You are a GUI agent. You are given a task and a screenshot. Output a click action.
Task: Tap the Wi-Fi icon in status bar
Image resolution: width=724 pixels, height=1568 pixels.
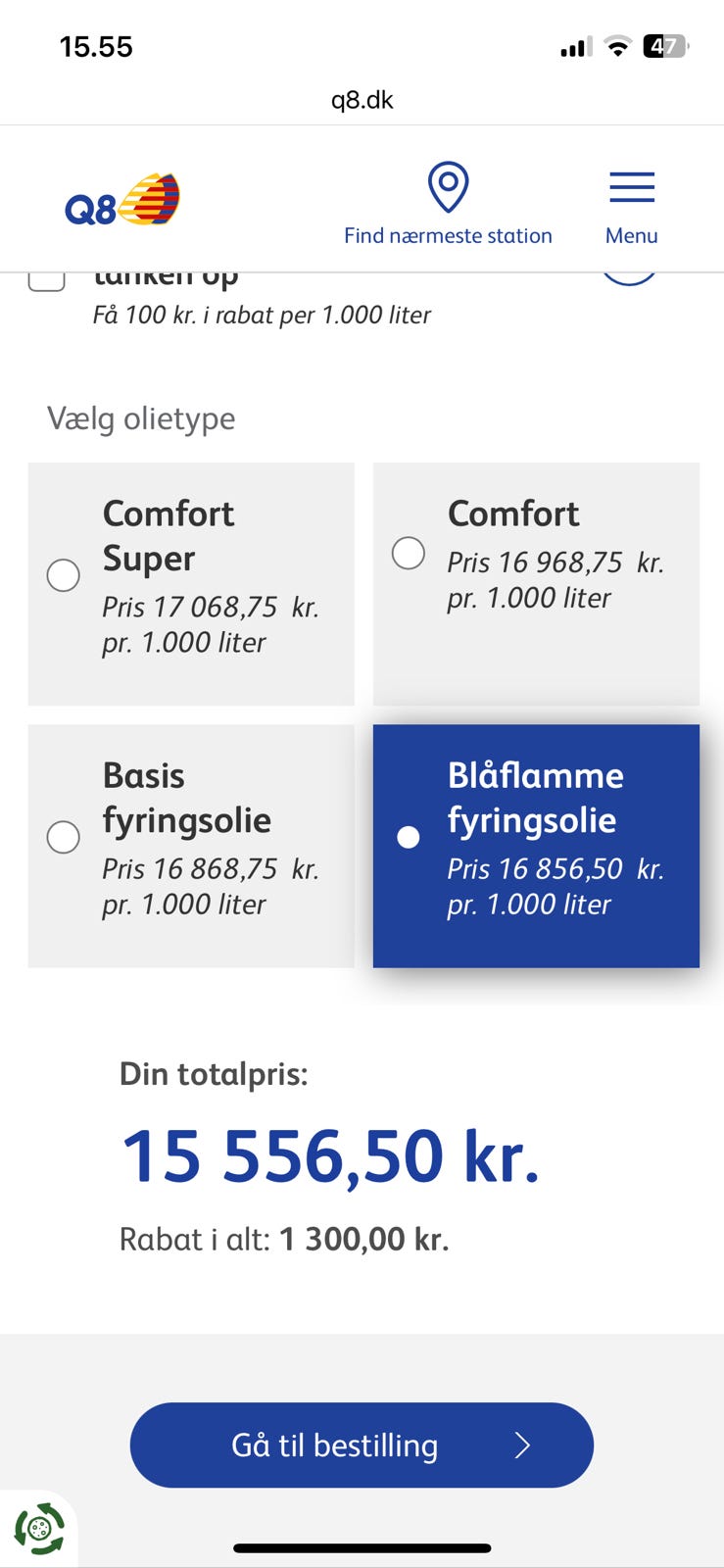(617, 46)
